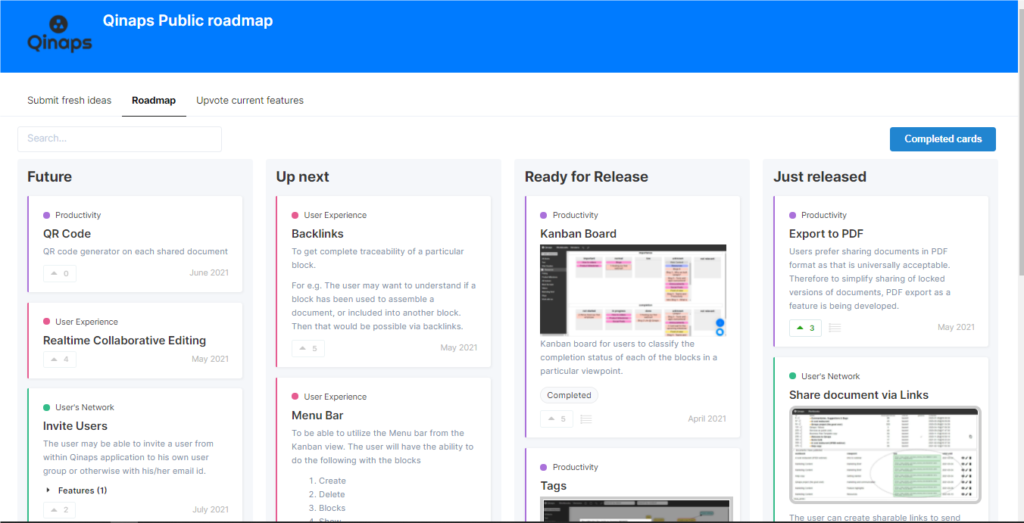
Task: Upvote the Backlinks card
Action: [308, 349]
